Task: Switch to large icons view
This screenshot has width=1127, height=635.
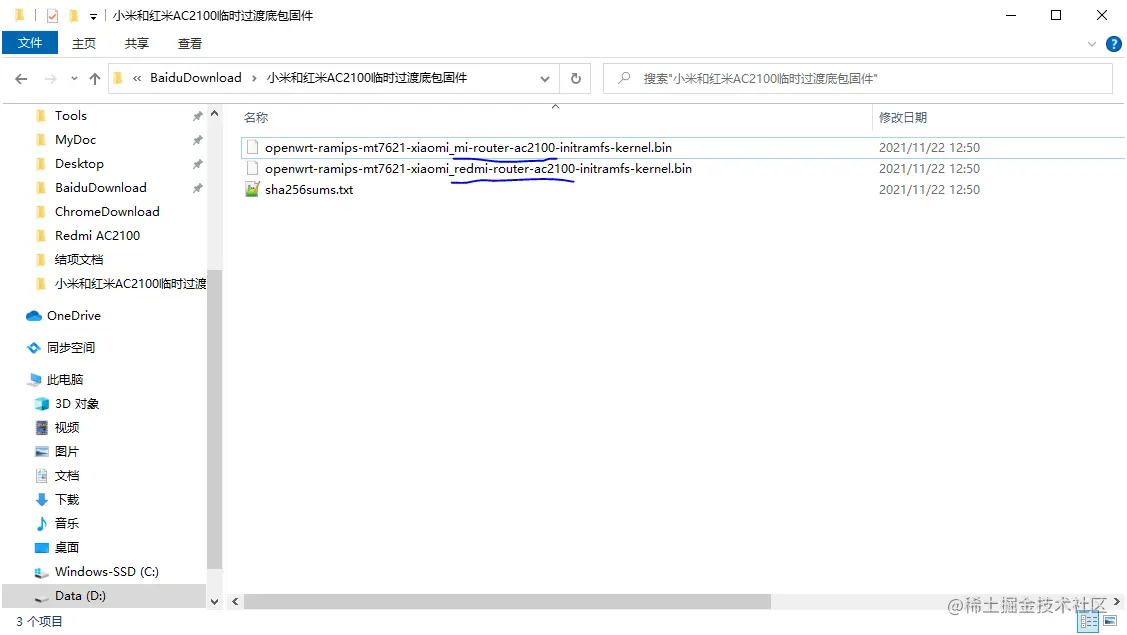Action: pyautogui.click(x=1110, y=621)
